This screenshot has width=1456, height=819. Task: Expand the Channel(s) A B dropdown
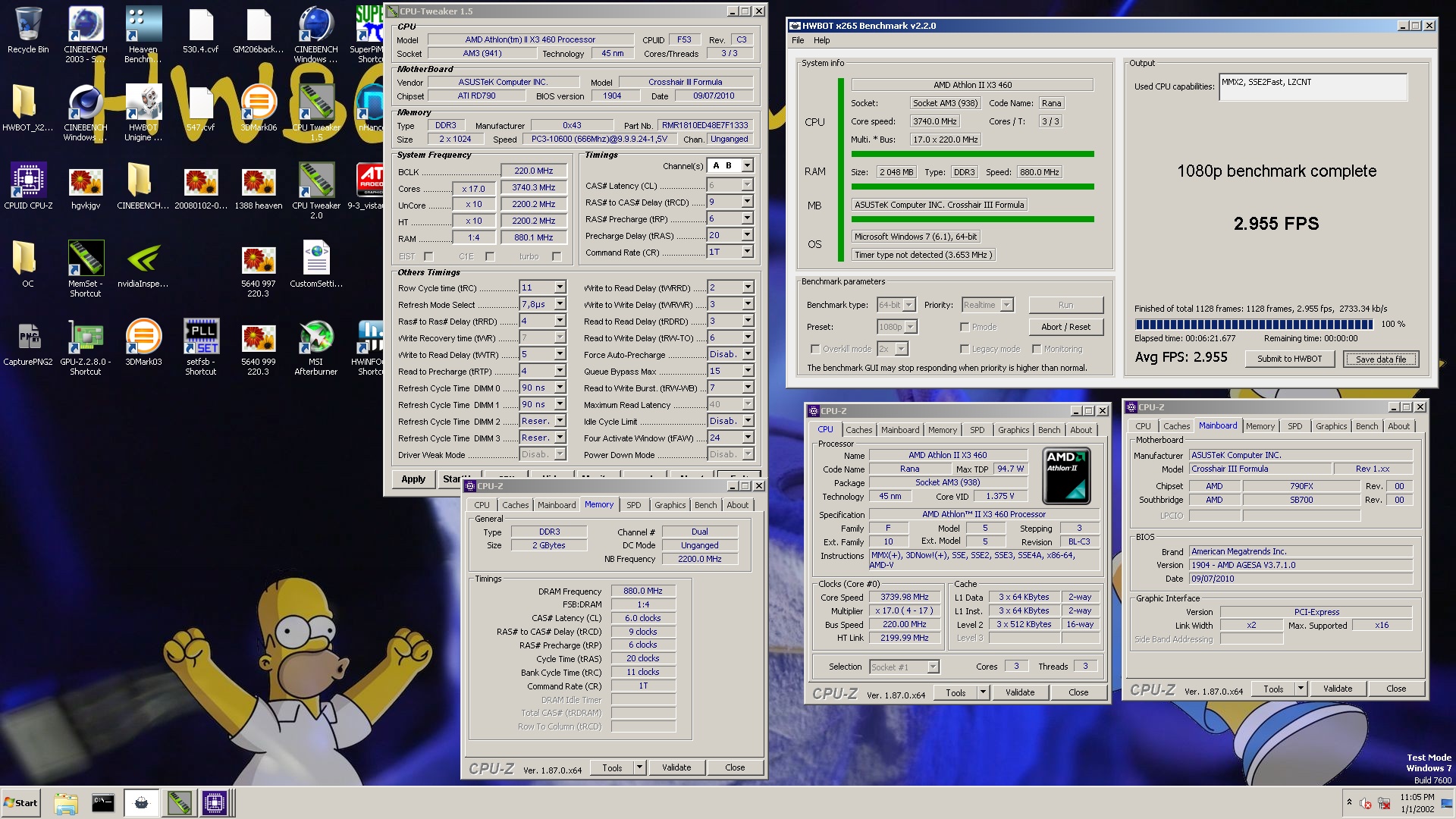point(747,165)
